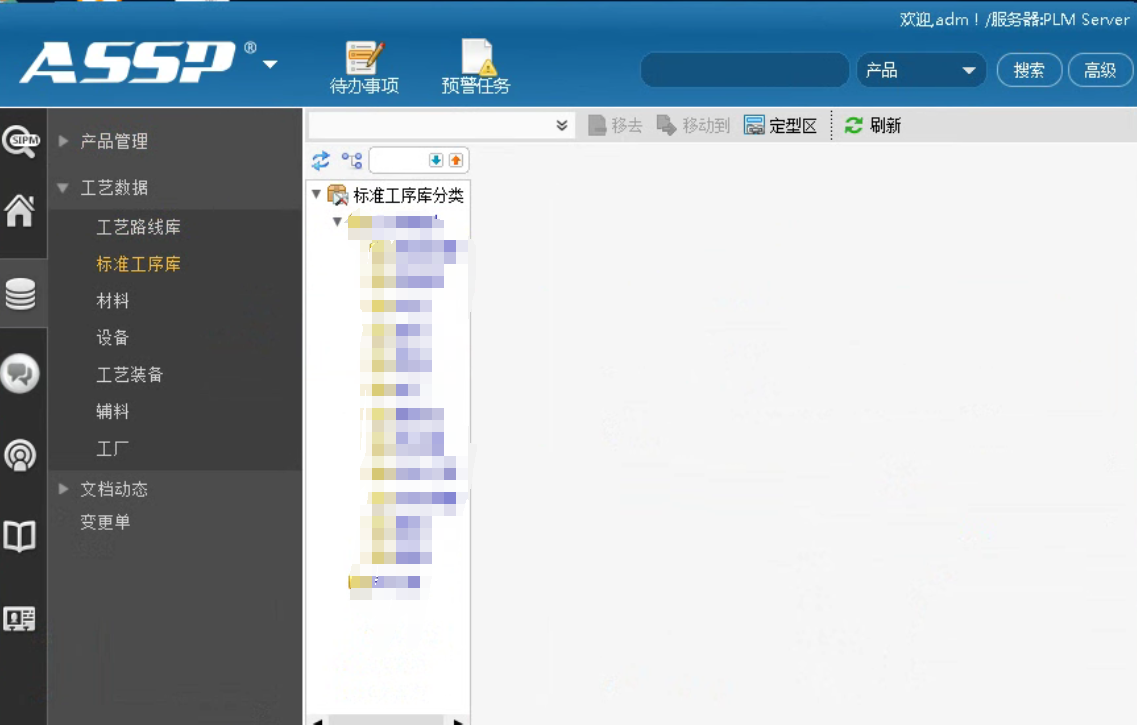The height and width of the screenshot is (725, 1137).
Task: Go to home sidebar icon
Action: [x=20, y=211]
